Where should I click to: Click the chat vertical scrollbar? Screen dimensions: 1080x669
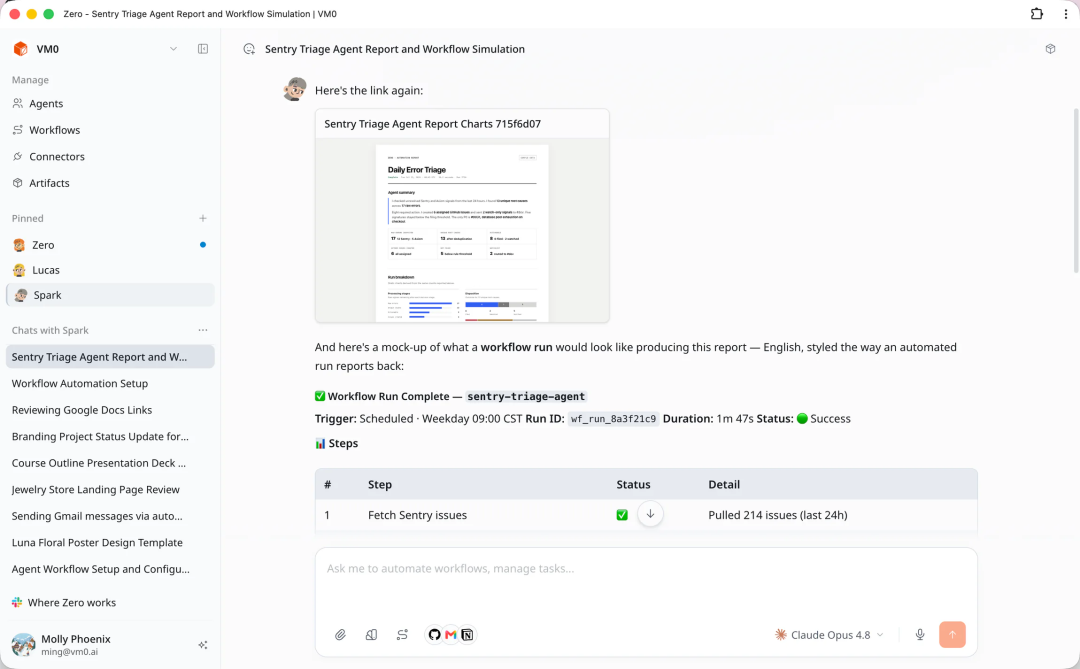click(x=1076, y=190)
